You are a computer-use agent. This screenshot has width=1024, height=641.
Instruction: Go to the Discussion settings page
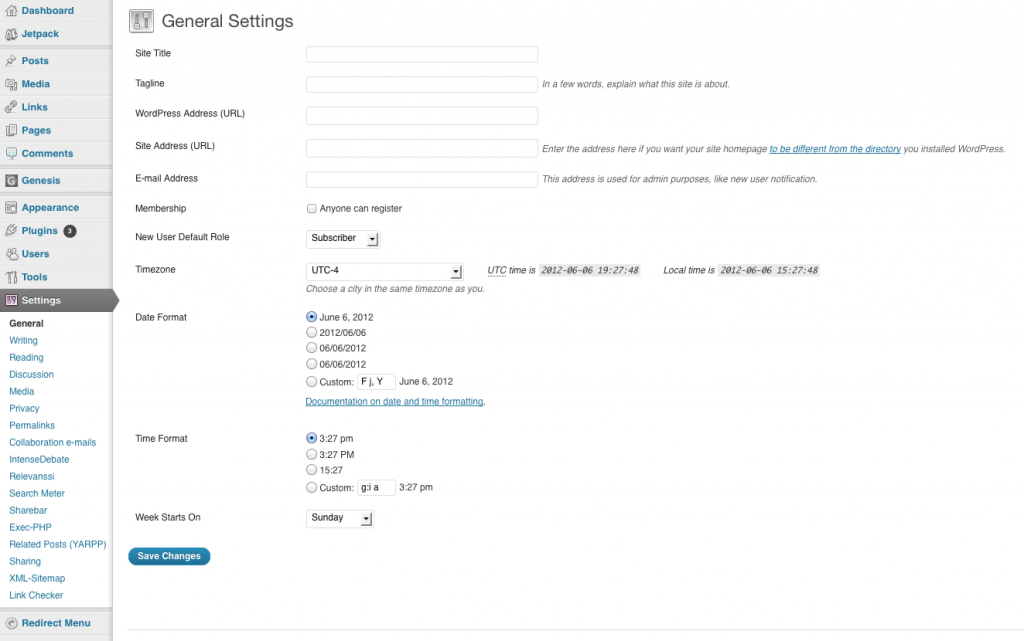(32, 374)
